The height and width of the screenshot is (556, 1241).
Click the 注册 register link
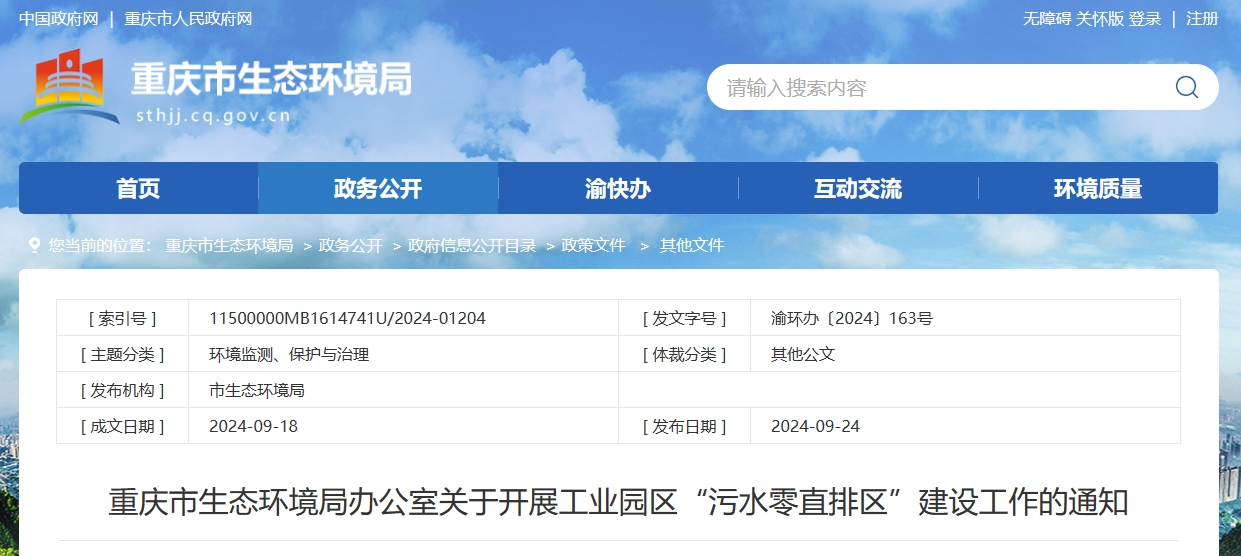coord(1202,19)
